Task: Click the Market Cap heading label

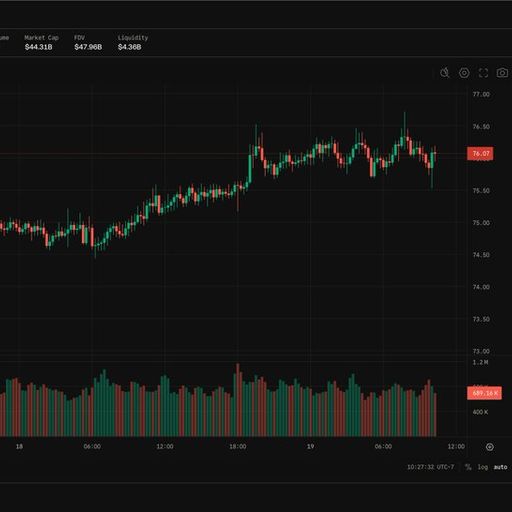Action: 41,38
